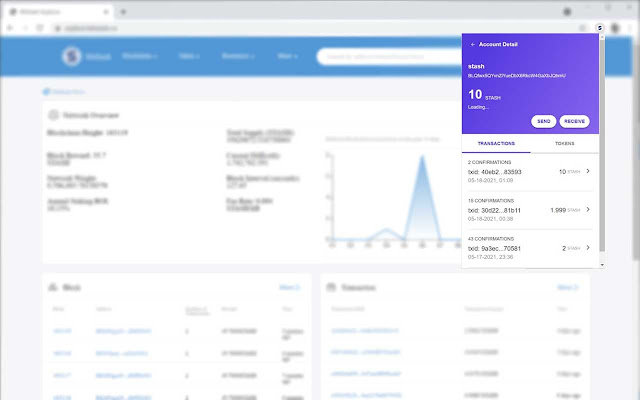Click the browser reload button
Viewport: 640px width, 400px height.
[x=40, y=28]
